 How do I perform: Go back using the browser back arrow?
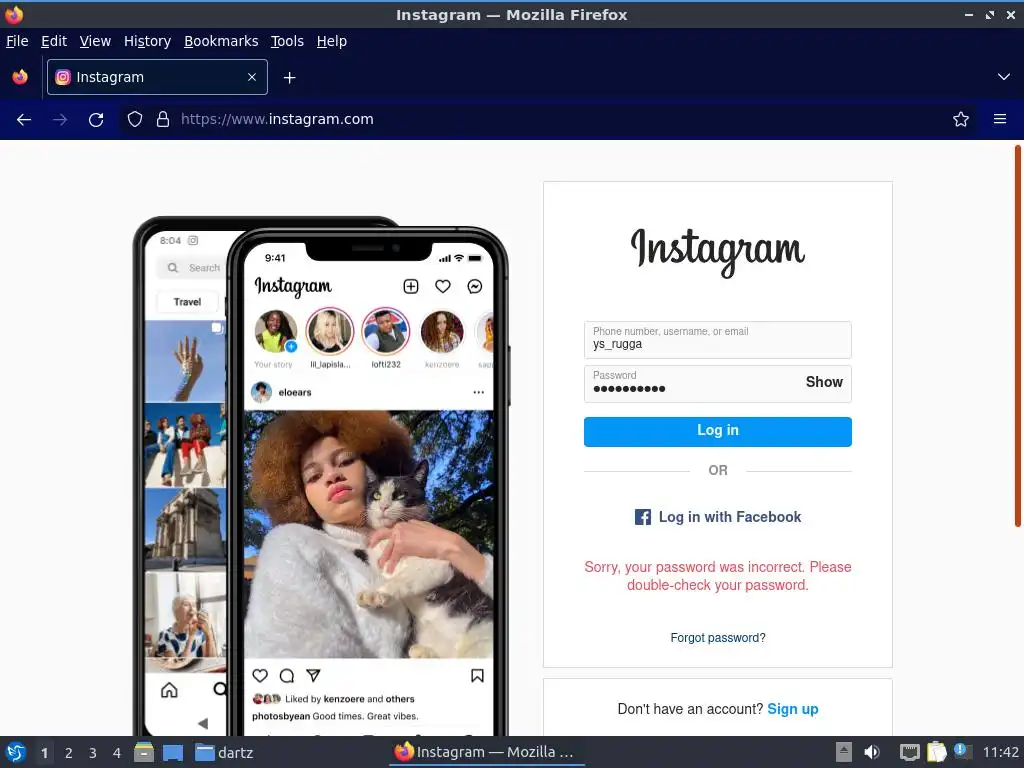coord(24,120)
